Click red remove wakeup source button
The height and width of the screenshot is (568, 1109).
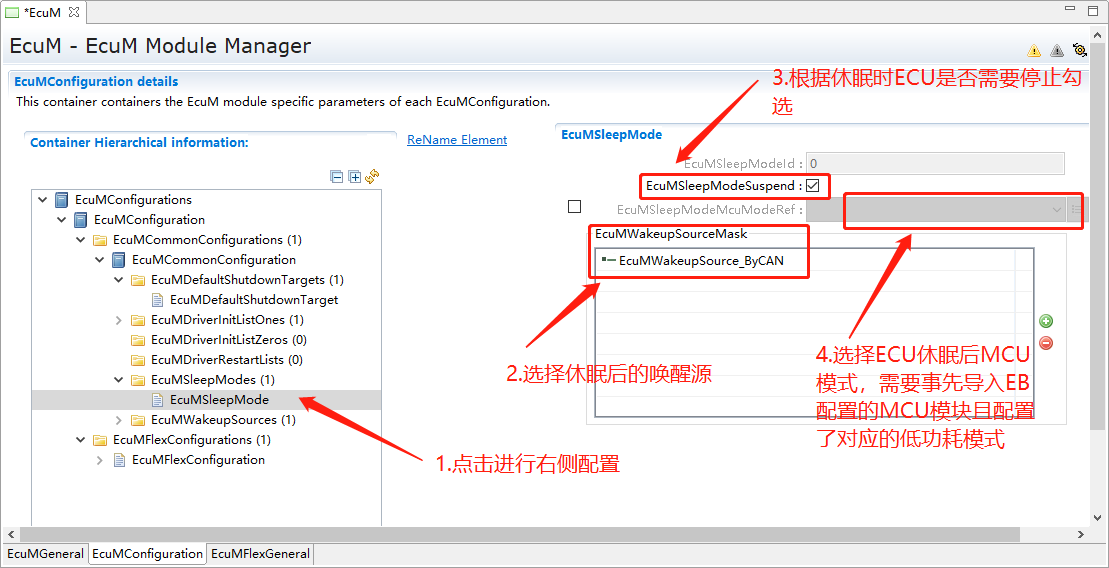tap(1046, 343)
